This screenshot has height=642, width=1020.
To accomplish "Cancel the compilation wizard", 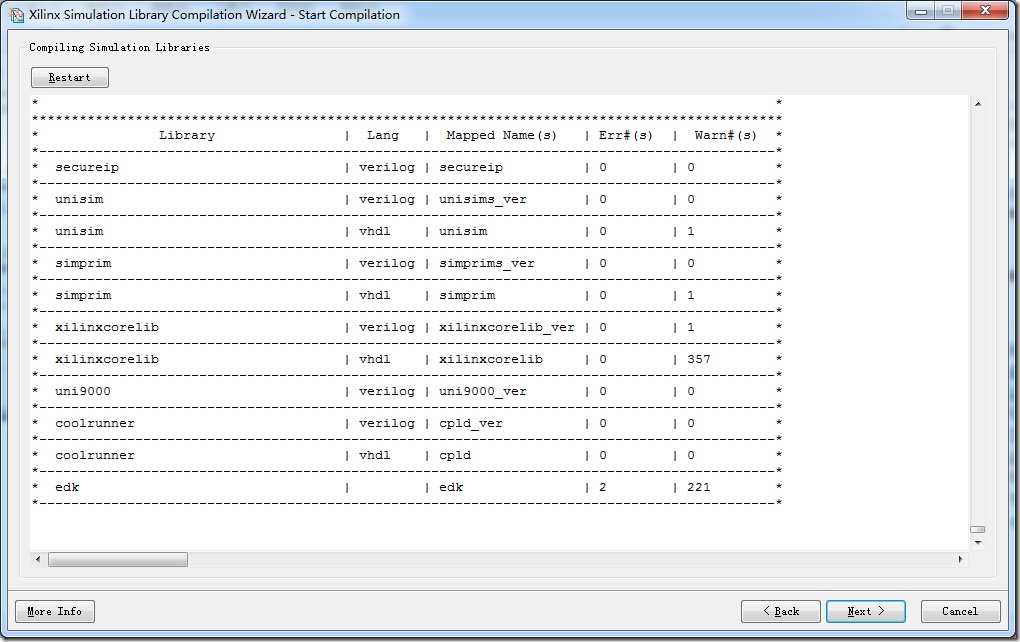I will [x=959, y=611].
